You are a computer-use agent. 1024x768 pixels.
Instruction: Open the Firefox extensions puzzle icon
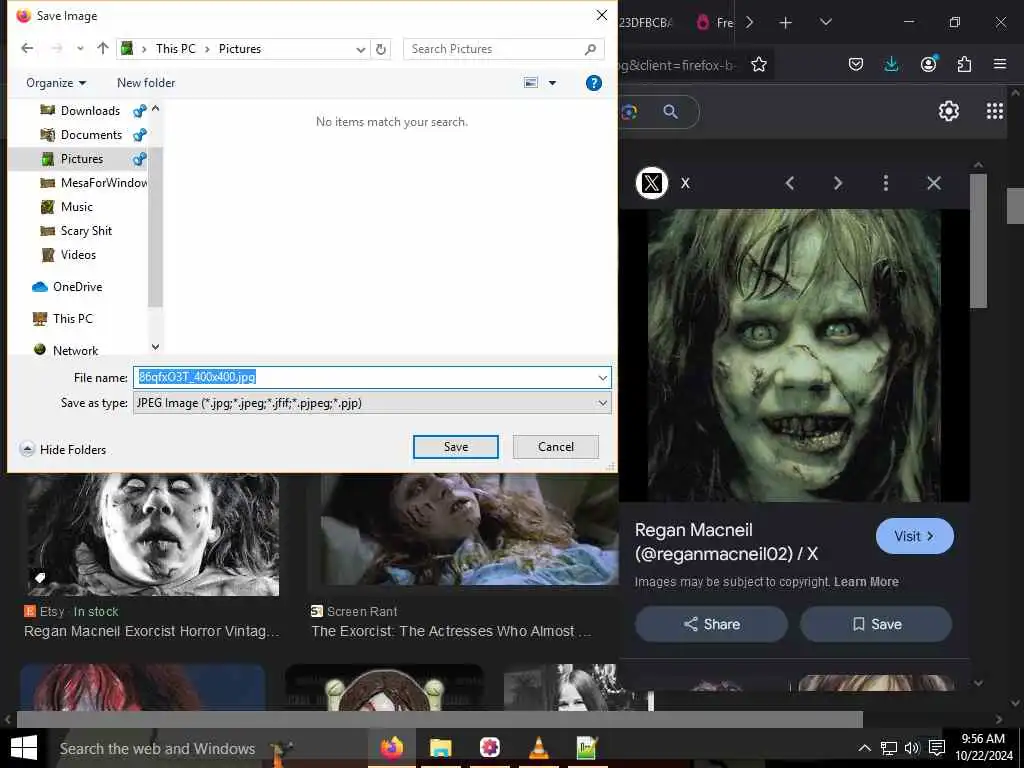[964, 64]
